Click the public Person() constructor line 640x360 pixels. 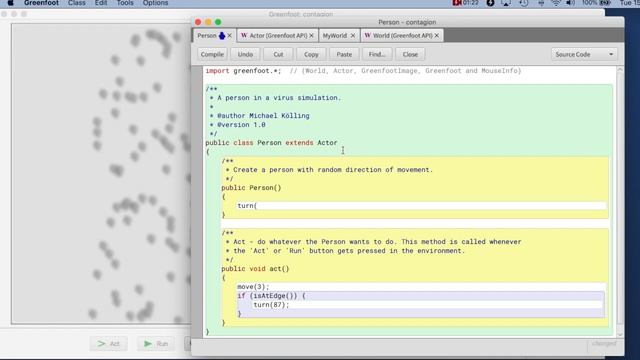251,188
